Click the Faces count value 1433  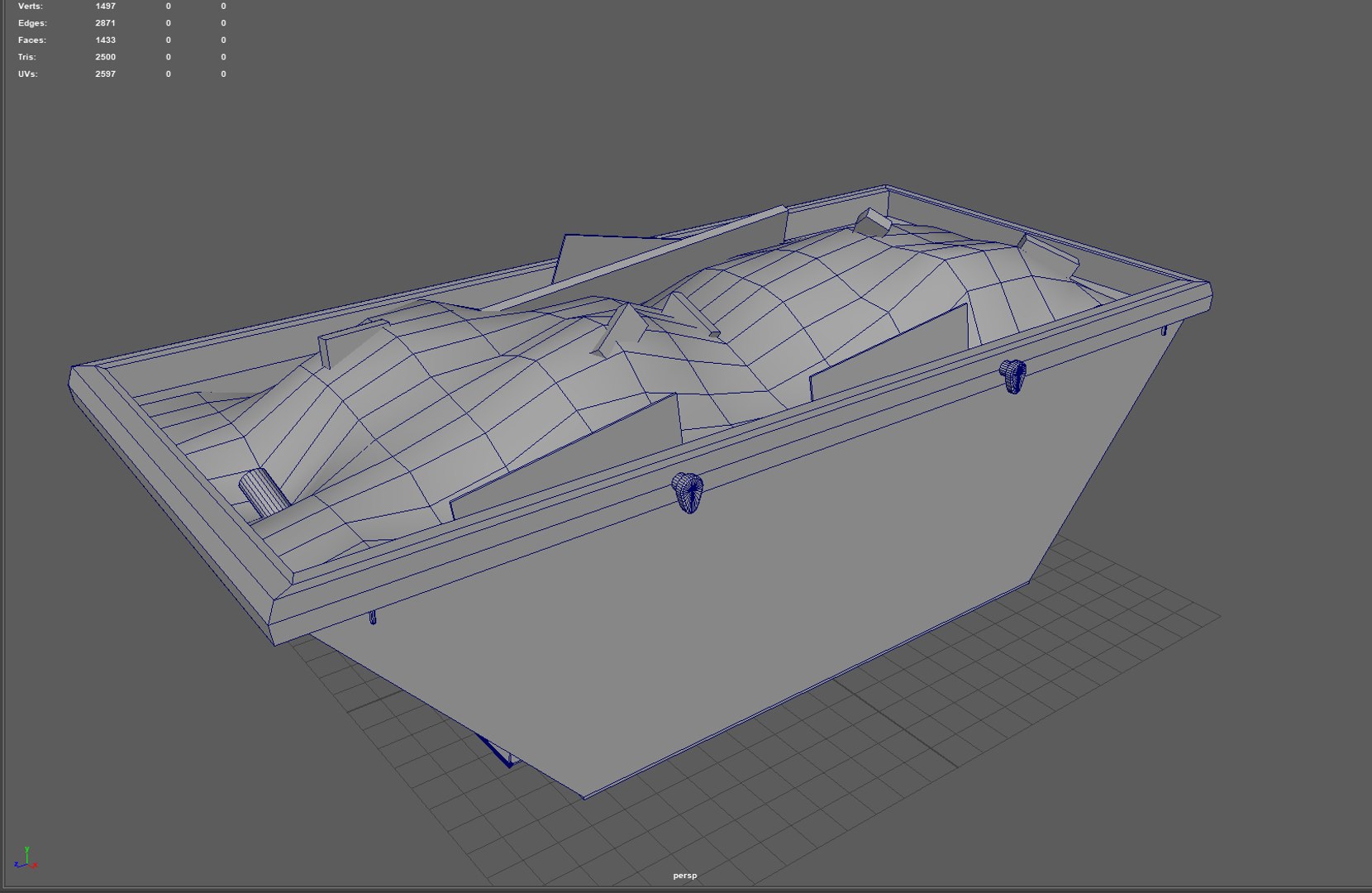[105, 41]
